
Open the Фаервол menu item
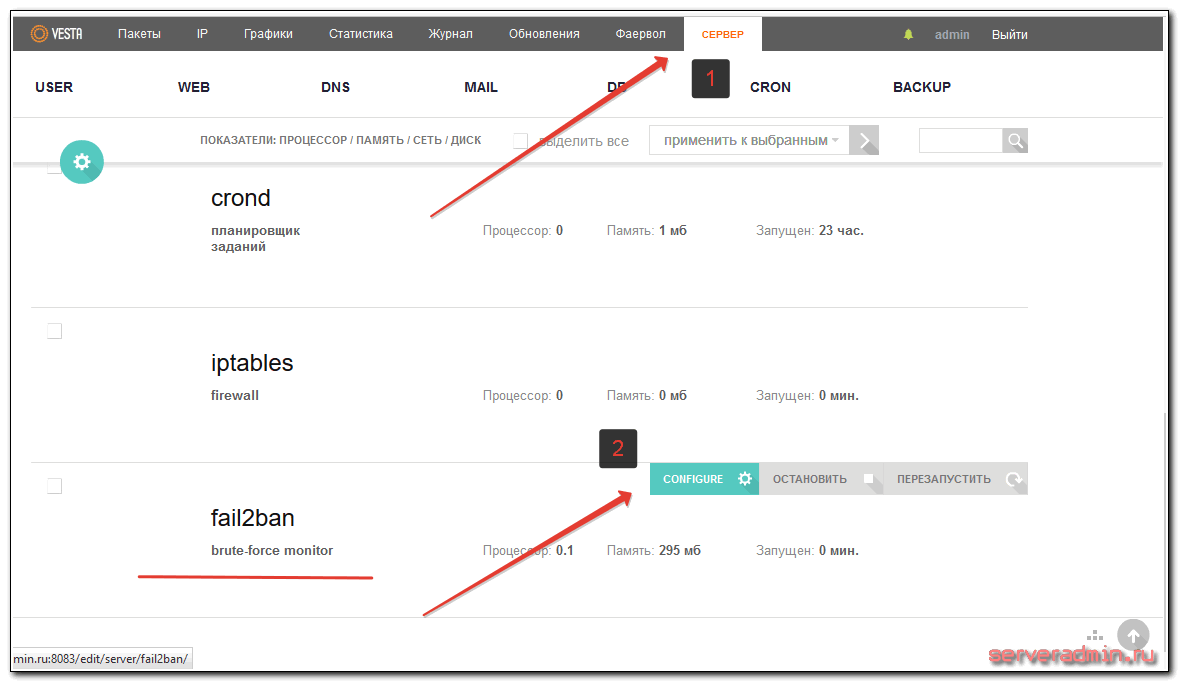640,34
